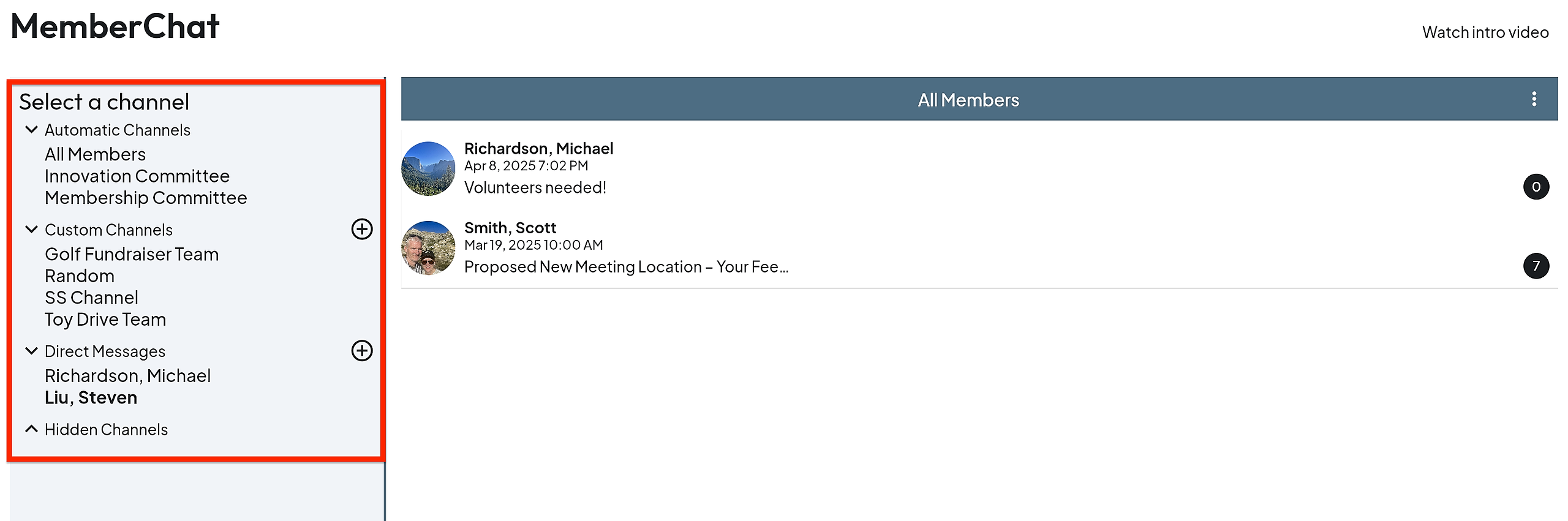This screenshot has height=521, width=1568.
Task: Open the Proposed New Meeting Location post
Action: tap(626, 267)
